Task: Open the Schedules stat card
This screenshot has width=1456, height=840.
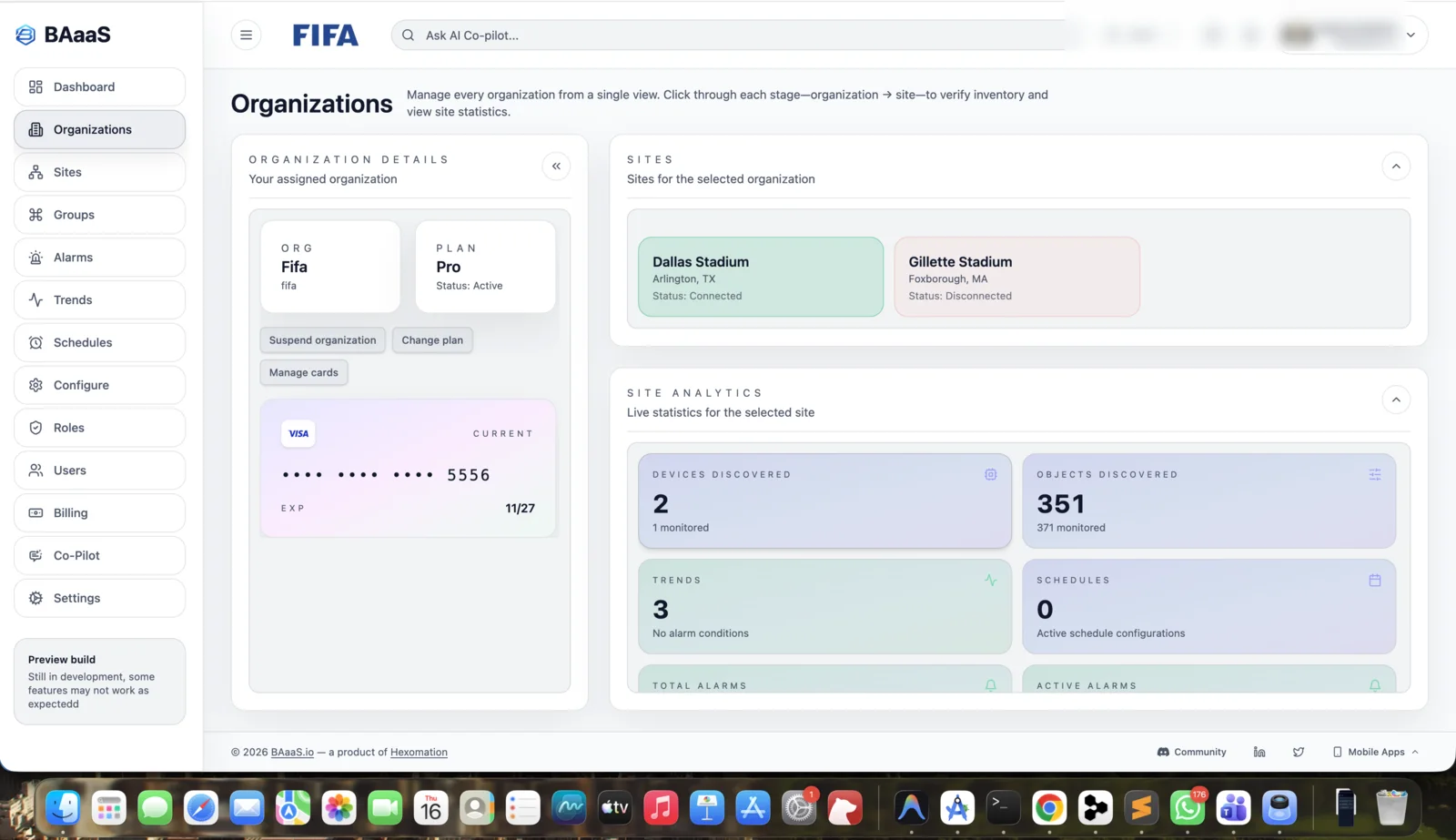Action: coord(1208,606)
